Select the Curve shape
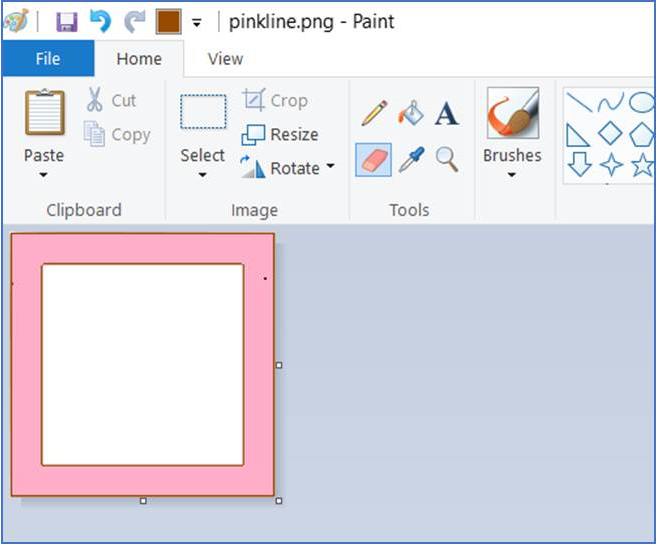 tap(610, 102)
